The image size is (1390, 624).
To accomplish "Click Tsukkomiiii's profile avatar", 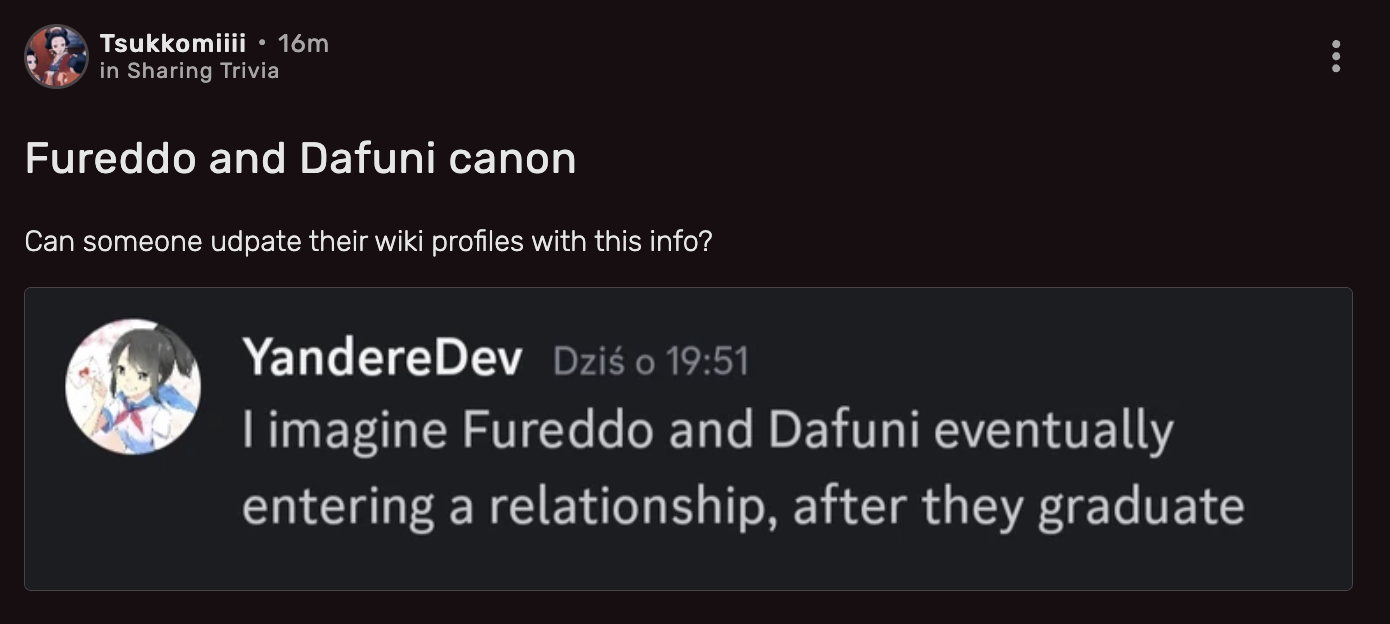I will (56, 57).
